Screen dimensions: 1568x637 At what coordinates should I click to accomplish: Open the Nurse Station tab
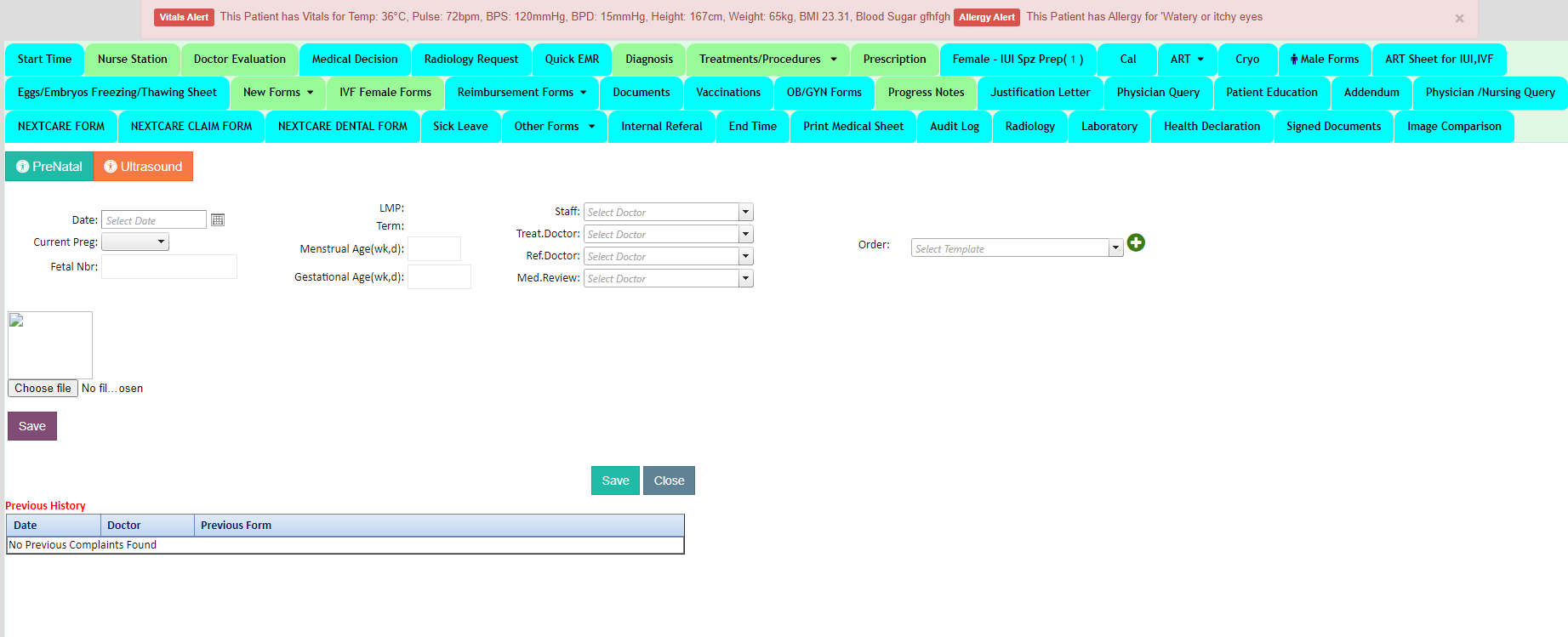[133, 60]
